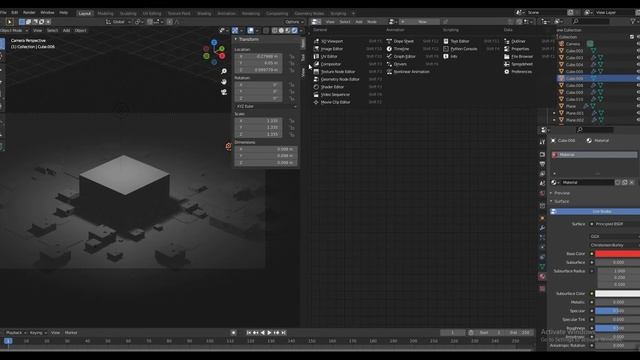Open the Global orientation dropdown
This screenshot has width=640, height=360.
(x=118, y=22)
